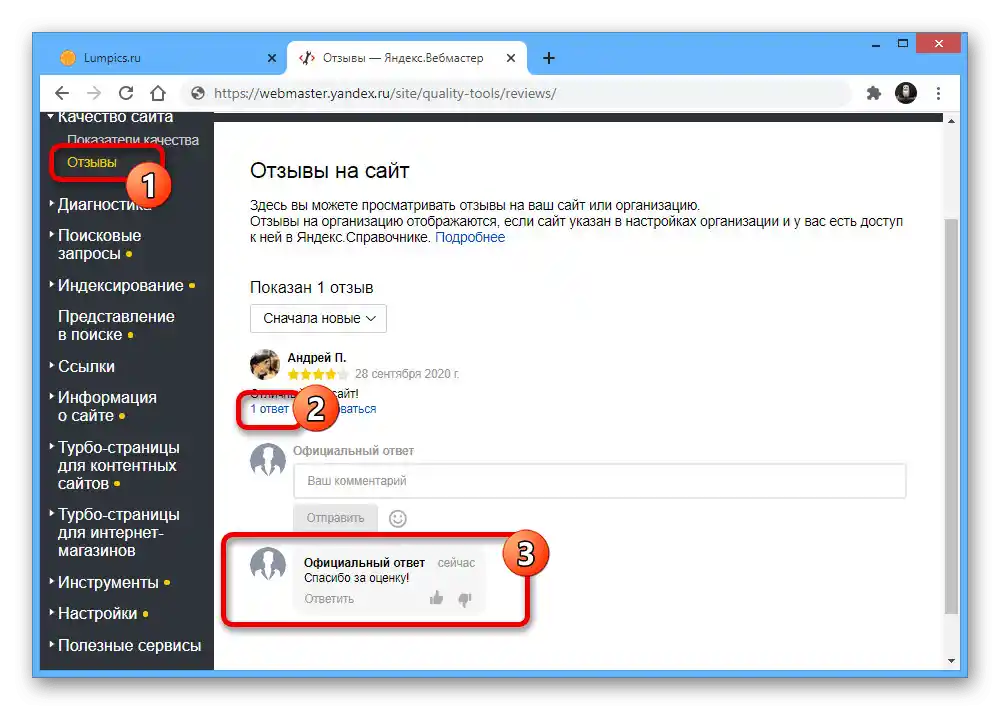Open Показатели качества sidebar item
Screen dimensions: 1000x710
coord(133,140)
